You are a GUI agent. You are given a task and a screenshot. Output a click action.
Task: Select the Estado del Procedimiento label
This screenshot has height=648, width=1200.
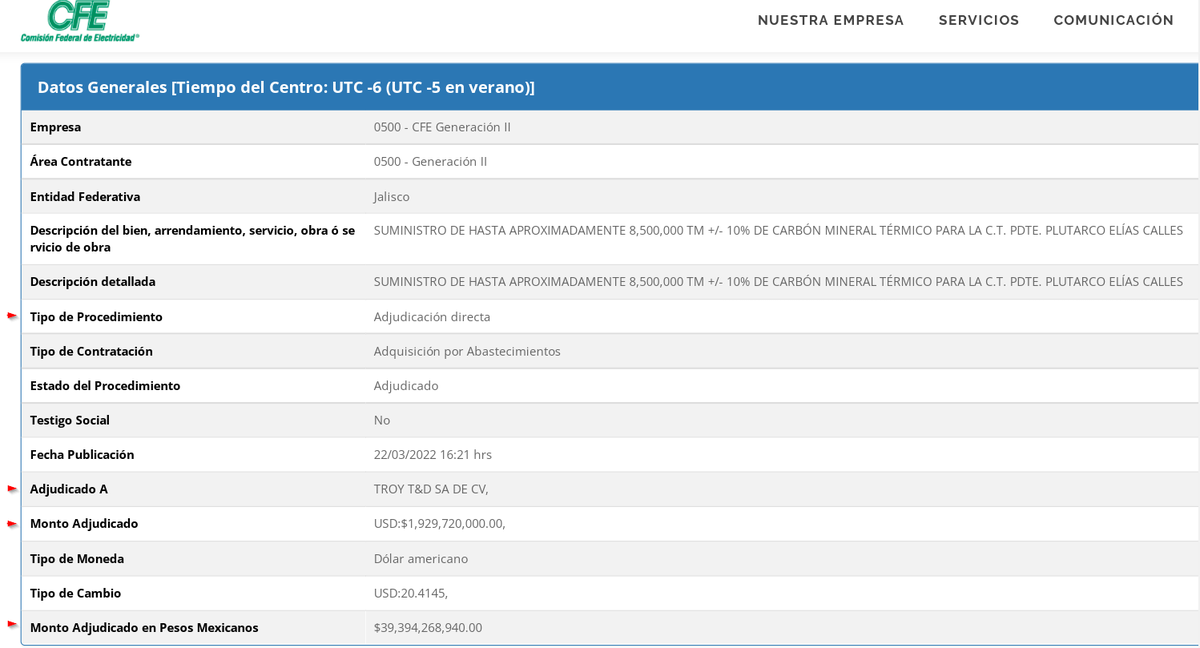click(105, 385)
